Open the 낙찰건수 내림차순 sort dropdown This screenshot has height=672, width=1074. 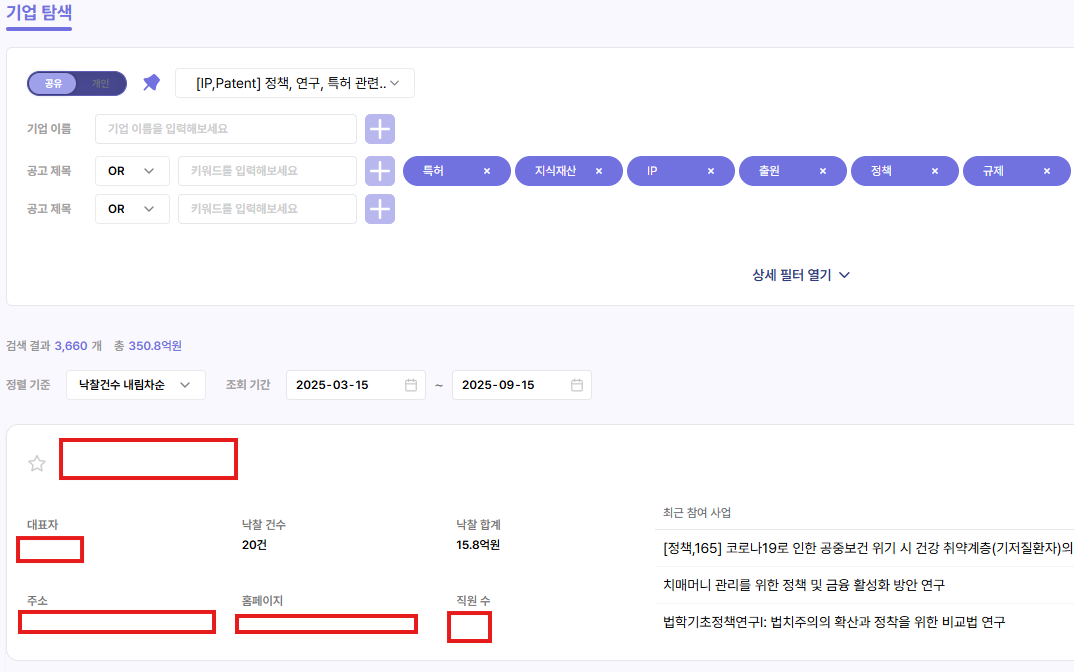[135, 384]
